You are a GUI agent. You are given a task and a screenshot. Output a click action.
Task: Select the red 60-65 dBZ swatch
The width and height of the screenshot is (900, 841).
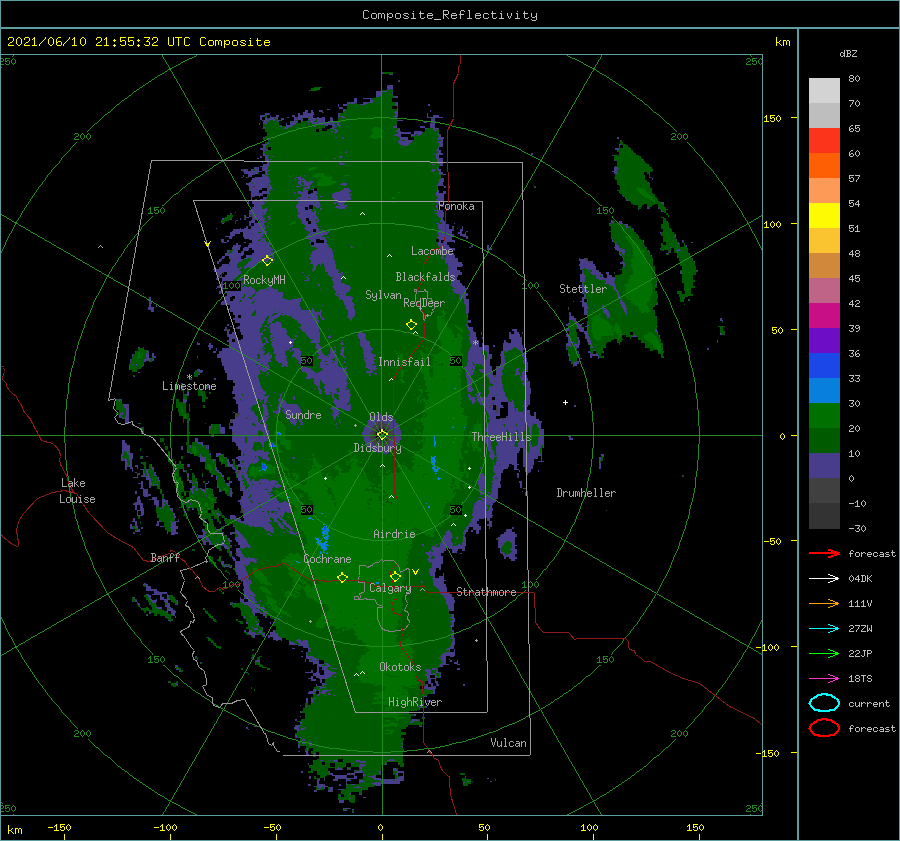[824, 141]
